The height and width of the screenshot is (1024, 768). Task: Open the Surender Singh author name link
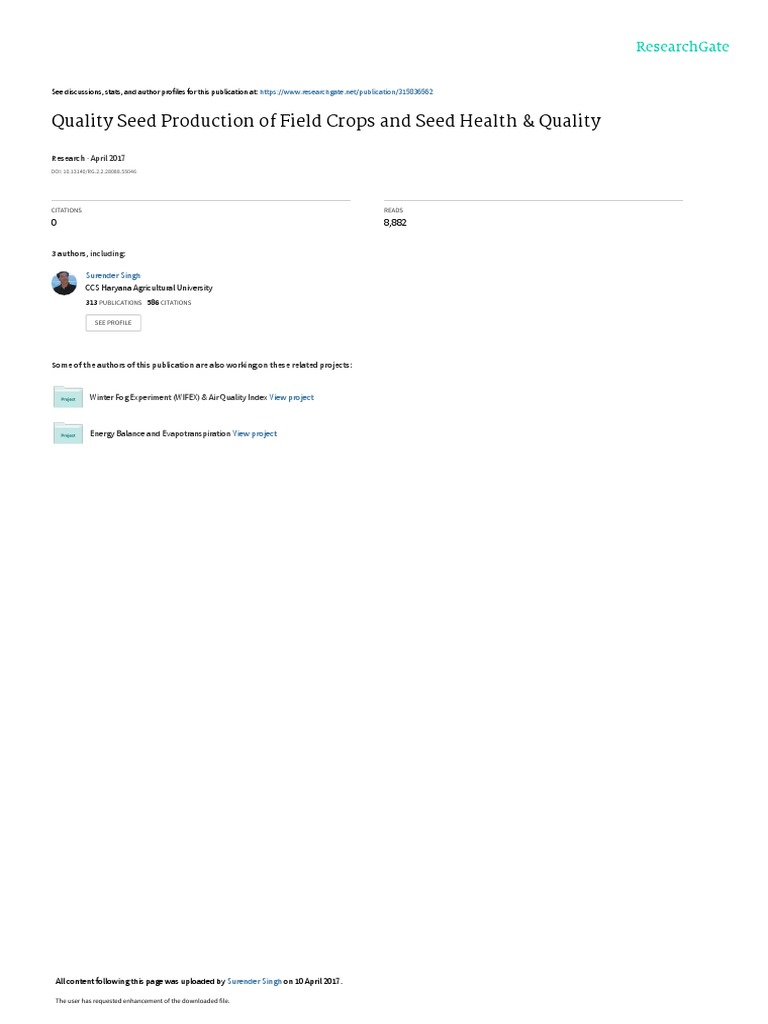pos(113,275)
